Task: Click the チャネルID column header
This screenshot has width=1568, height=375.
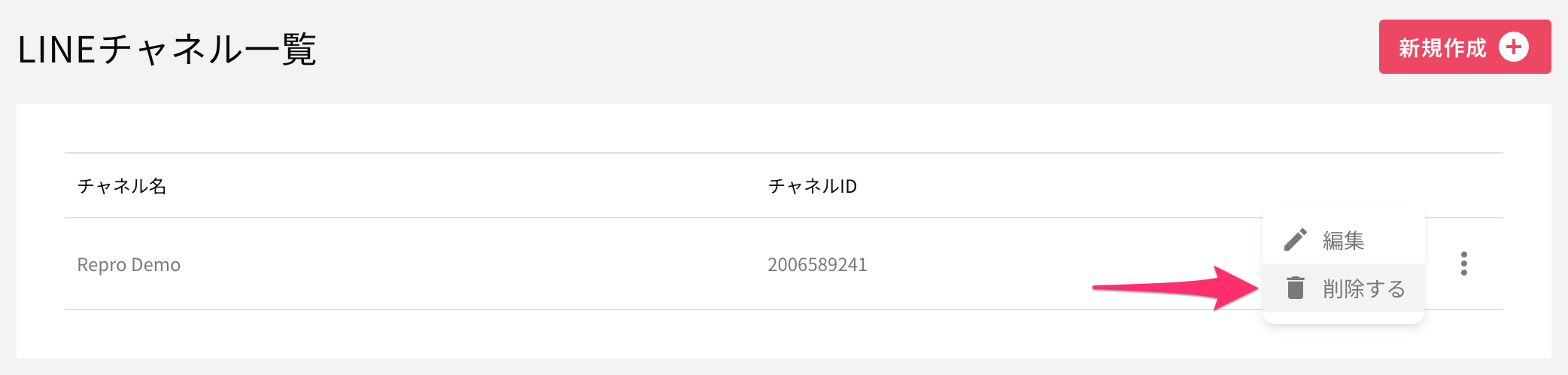Action: (x=812, y=186)
